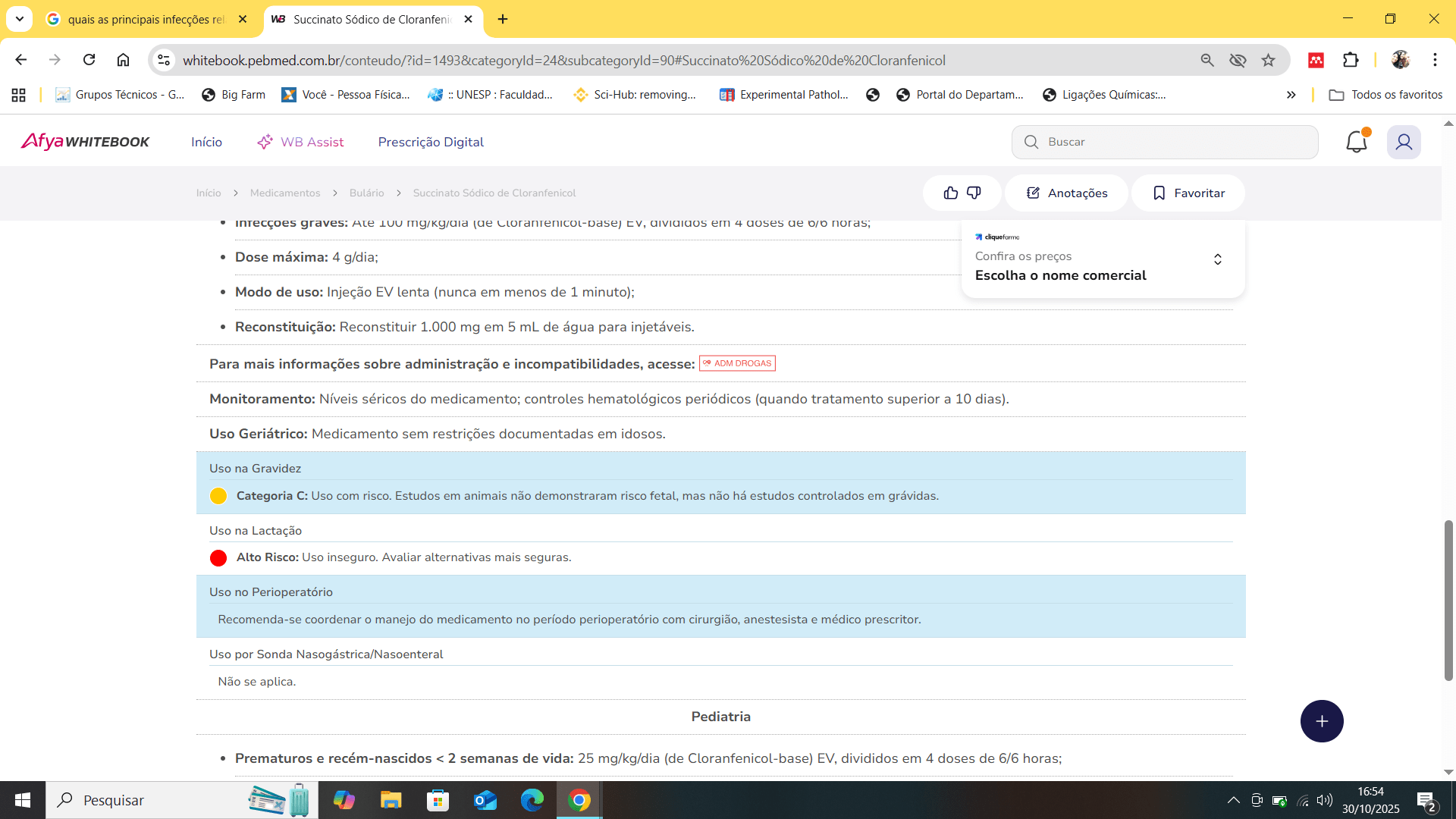The width and height of the screenshot is (1456, 819).
Task: Expand the commercial name price selector
Action: point(1217,259)
